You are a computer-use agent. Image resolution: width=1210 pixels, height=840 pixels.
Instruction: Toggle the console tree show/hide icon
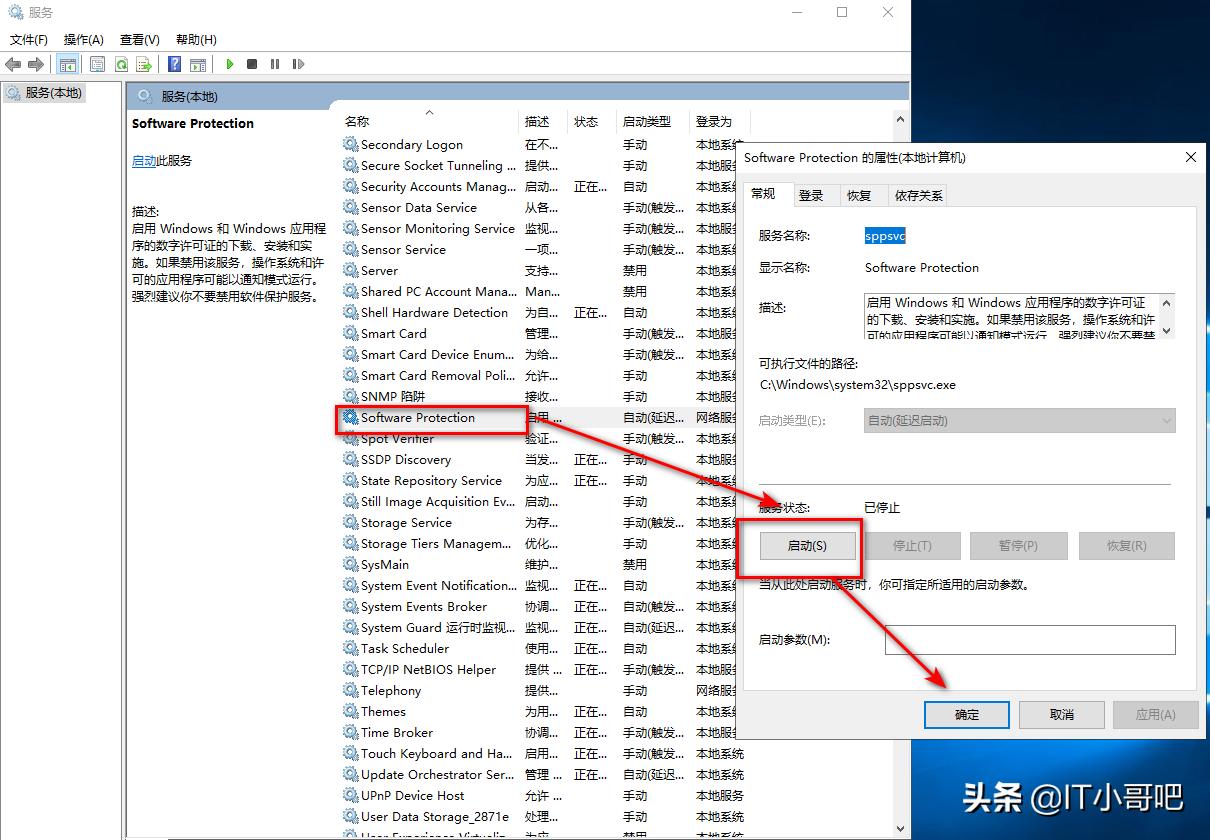pyautogui.click(x=67, y=64)
